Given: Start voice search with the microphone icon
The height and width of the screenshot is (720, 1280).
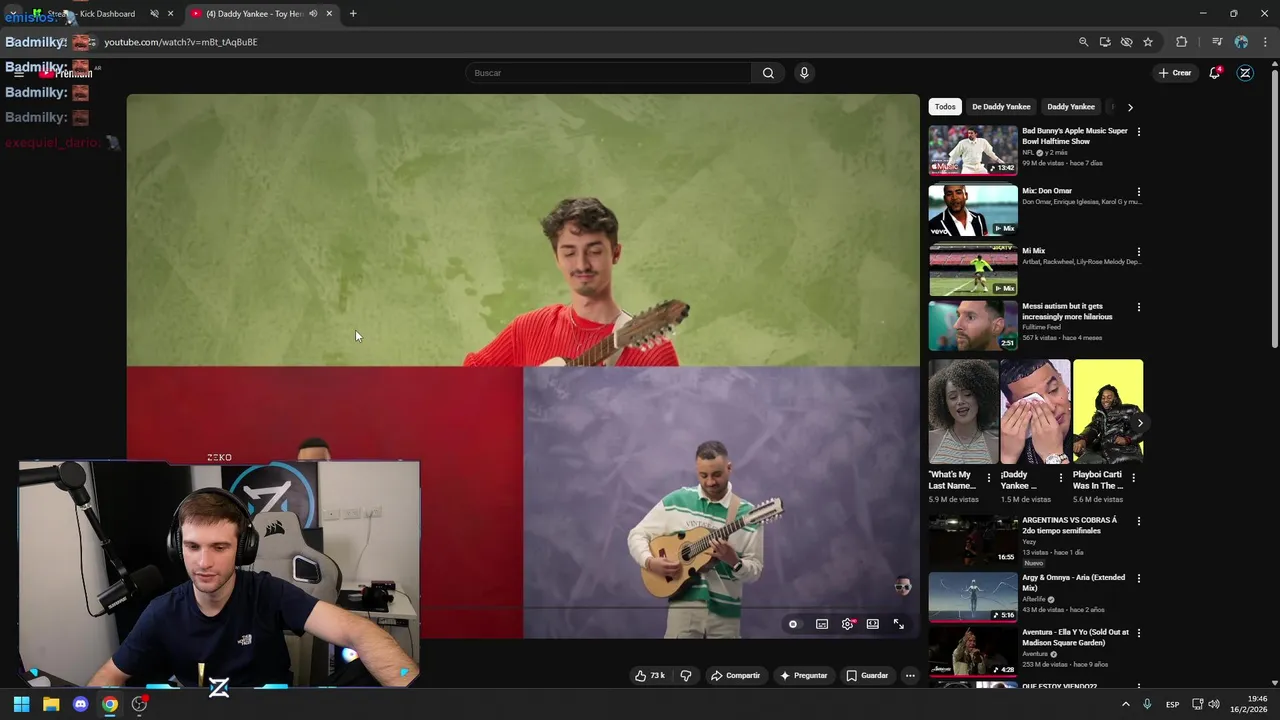Looking at the screenshot, I should click(803, 73).
